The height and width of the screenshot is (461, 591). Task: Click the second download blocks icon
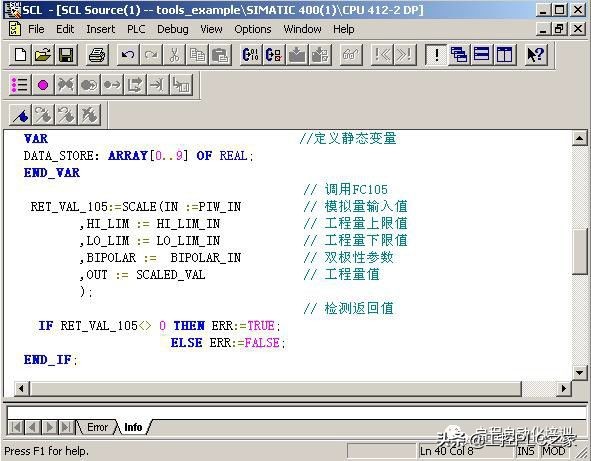(320, 55)
